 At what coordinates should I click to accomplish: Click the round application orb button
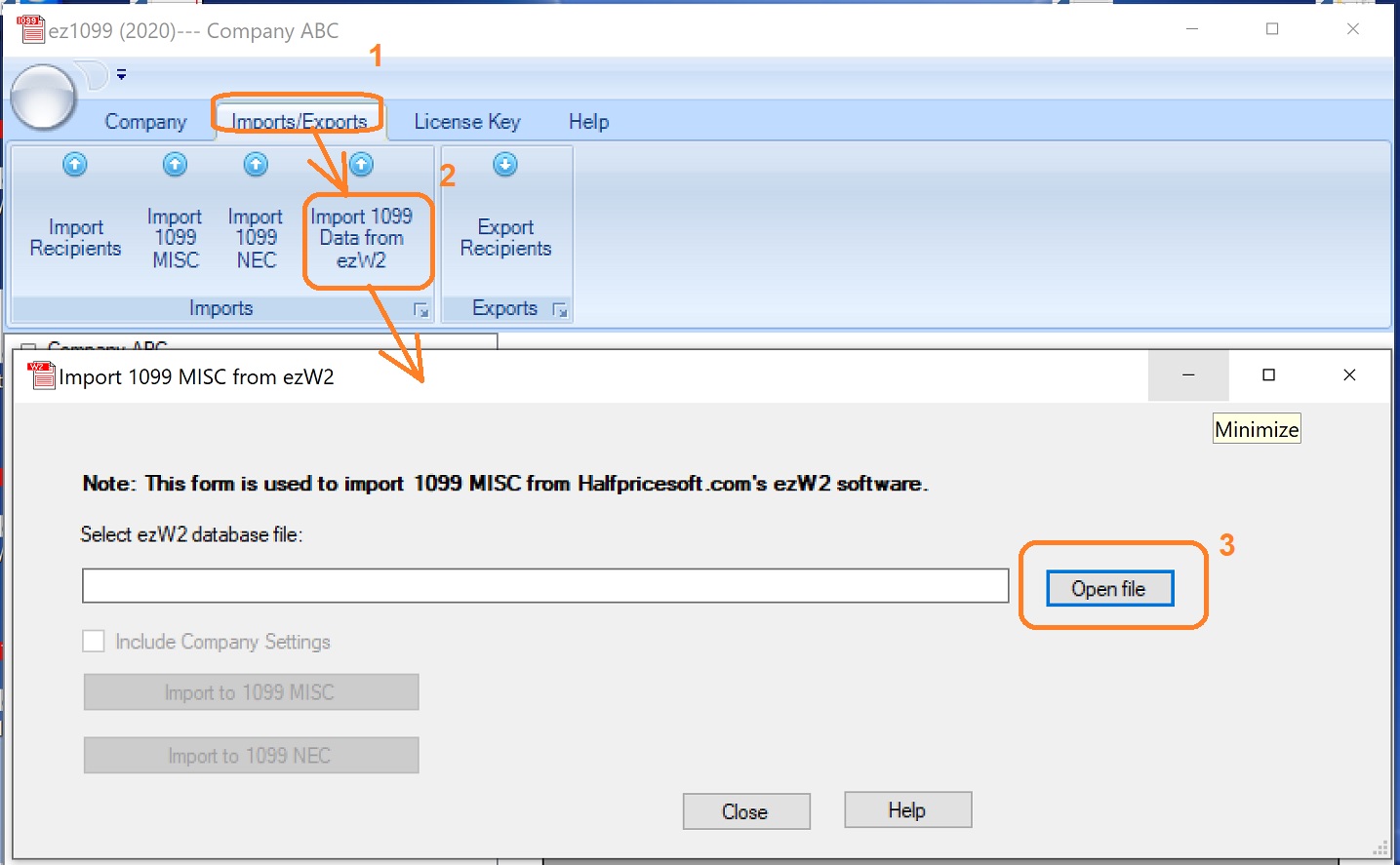point(43,97)
